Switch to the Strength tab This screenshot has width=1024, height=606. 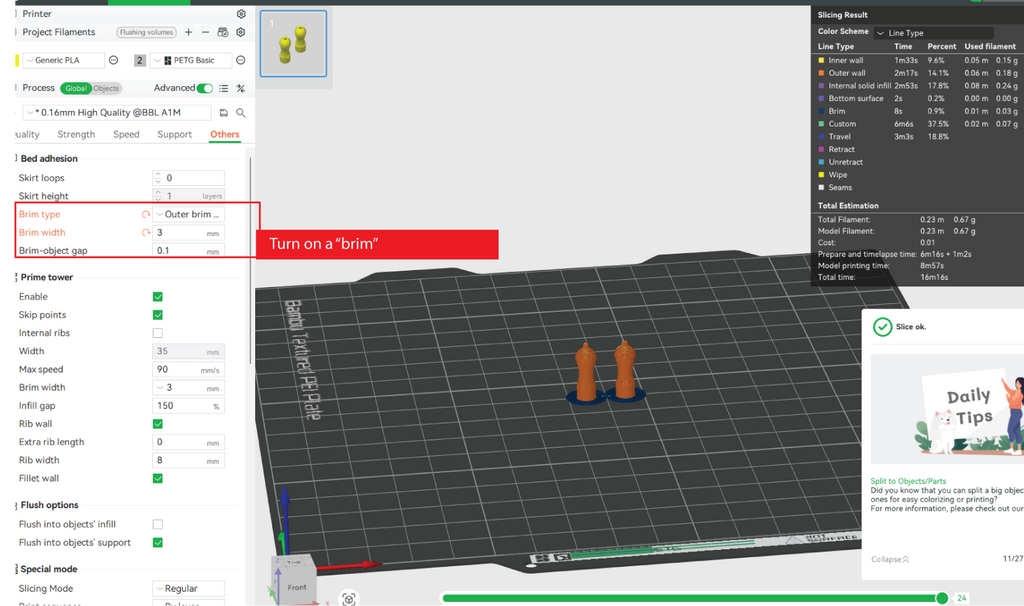click(x=76, y=135)
